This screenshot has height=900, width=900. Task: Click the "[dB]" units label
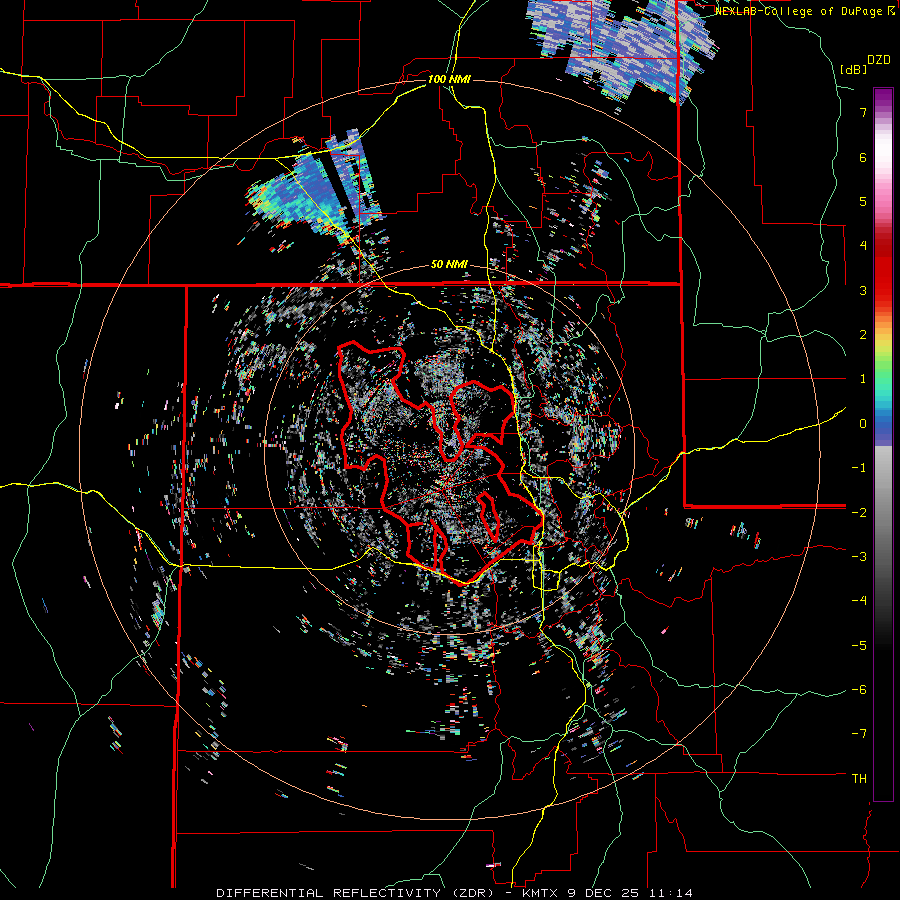854,69
